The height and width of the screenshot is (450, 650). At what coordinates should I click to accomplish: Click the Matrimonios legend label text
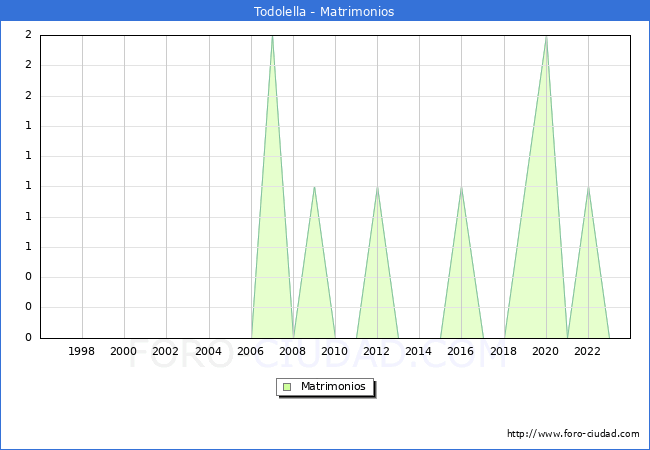(334, 386)
